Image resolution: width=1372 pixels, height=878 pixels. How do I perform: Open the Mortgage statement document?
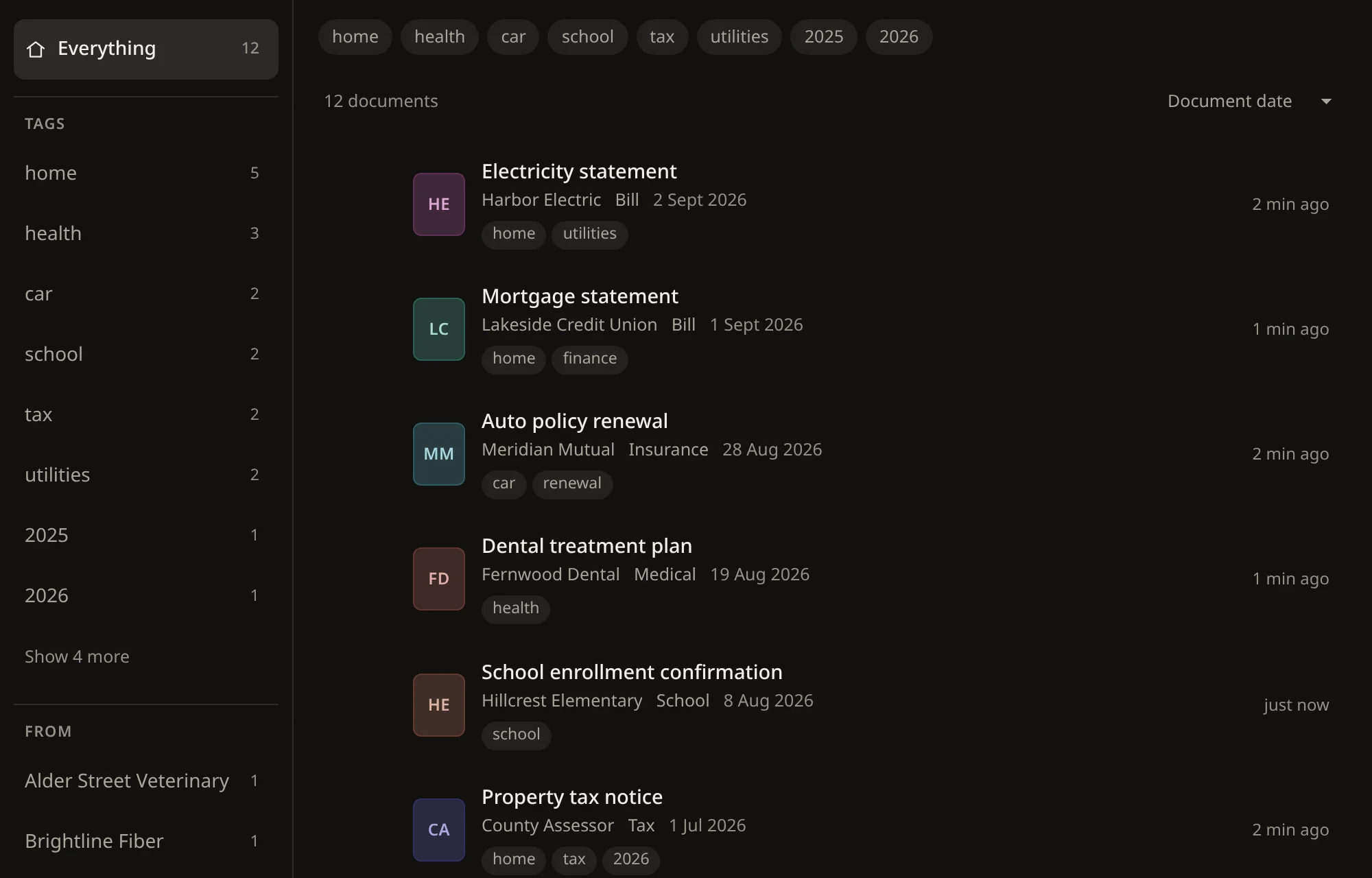click(580, 296)
